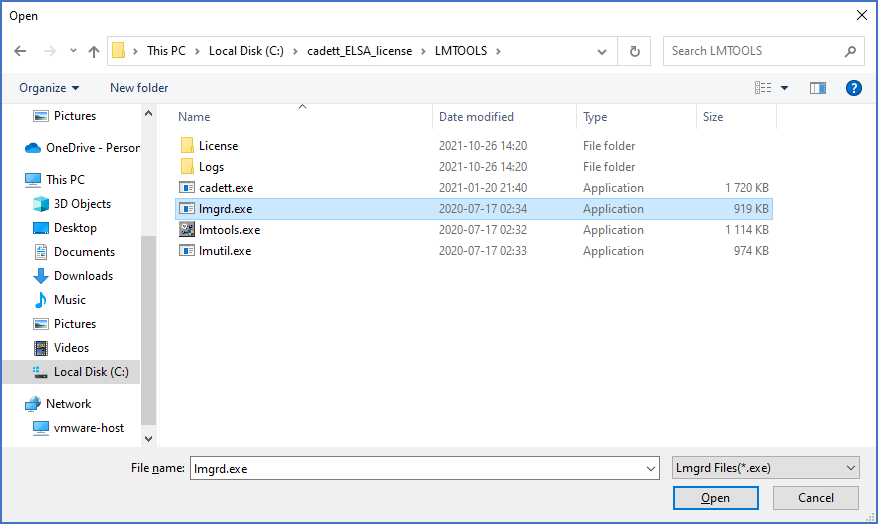Open Videos in the sidebar
The width and height of the screenshot is (878, 524).
point(61,348)
